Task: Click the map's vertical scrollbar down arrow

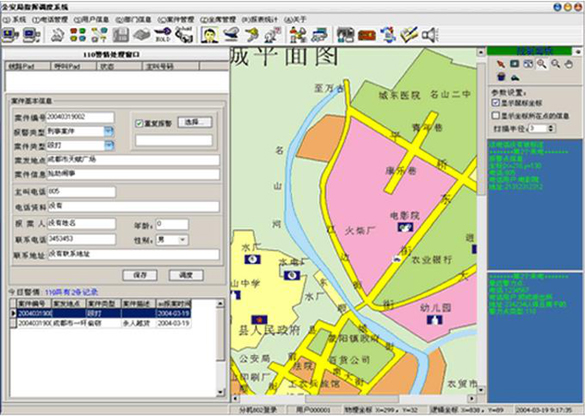Action: [481, 390]
